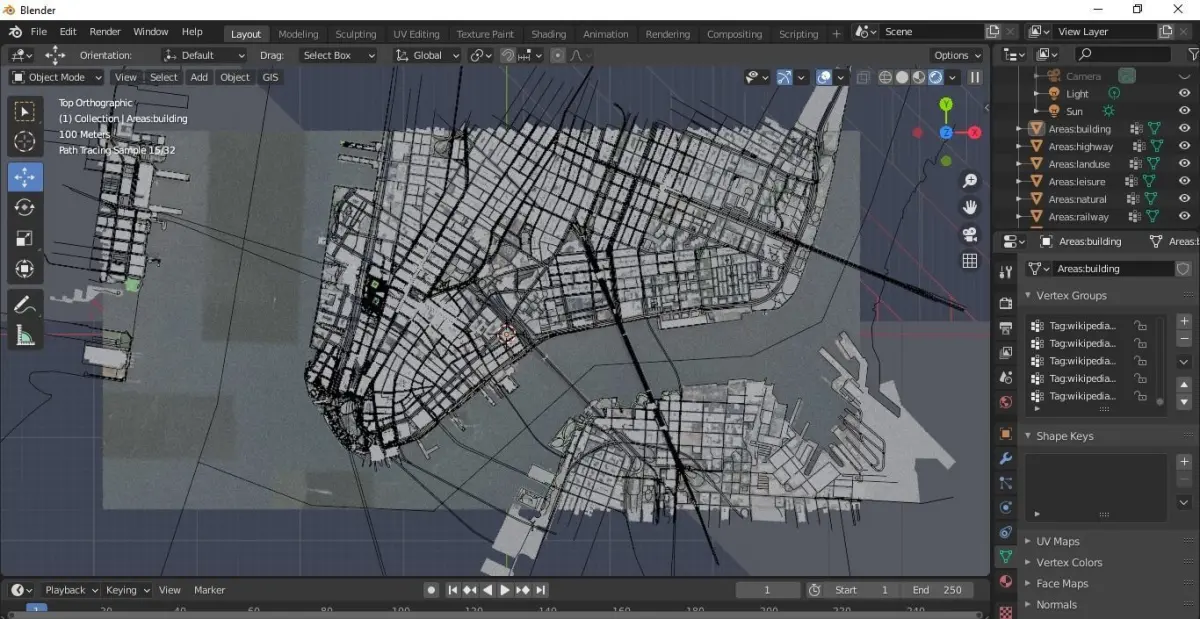This screenshot has width=1200, height=619.
Task: Open the Render properties tab
Action: (x=1006, y=303)
